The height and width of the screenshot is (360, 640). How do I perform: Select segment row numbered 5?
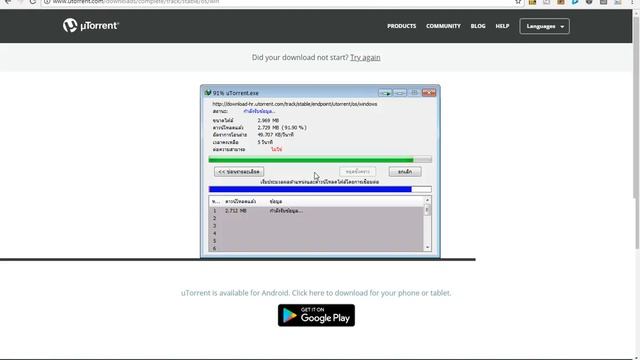point(316,241)
